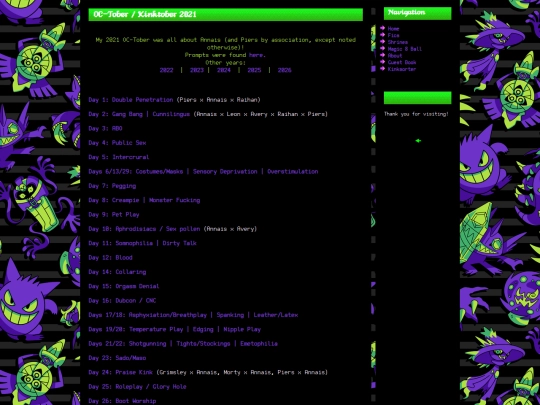Jump to the 2023 year page

pyautogui.click(x=197, y=70)
